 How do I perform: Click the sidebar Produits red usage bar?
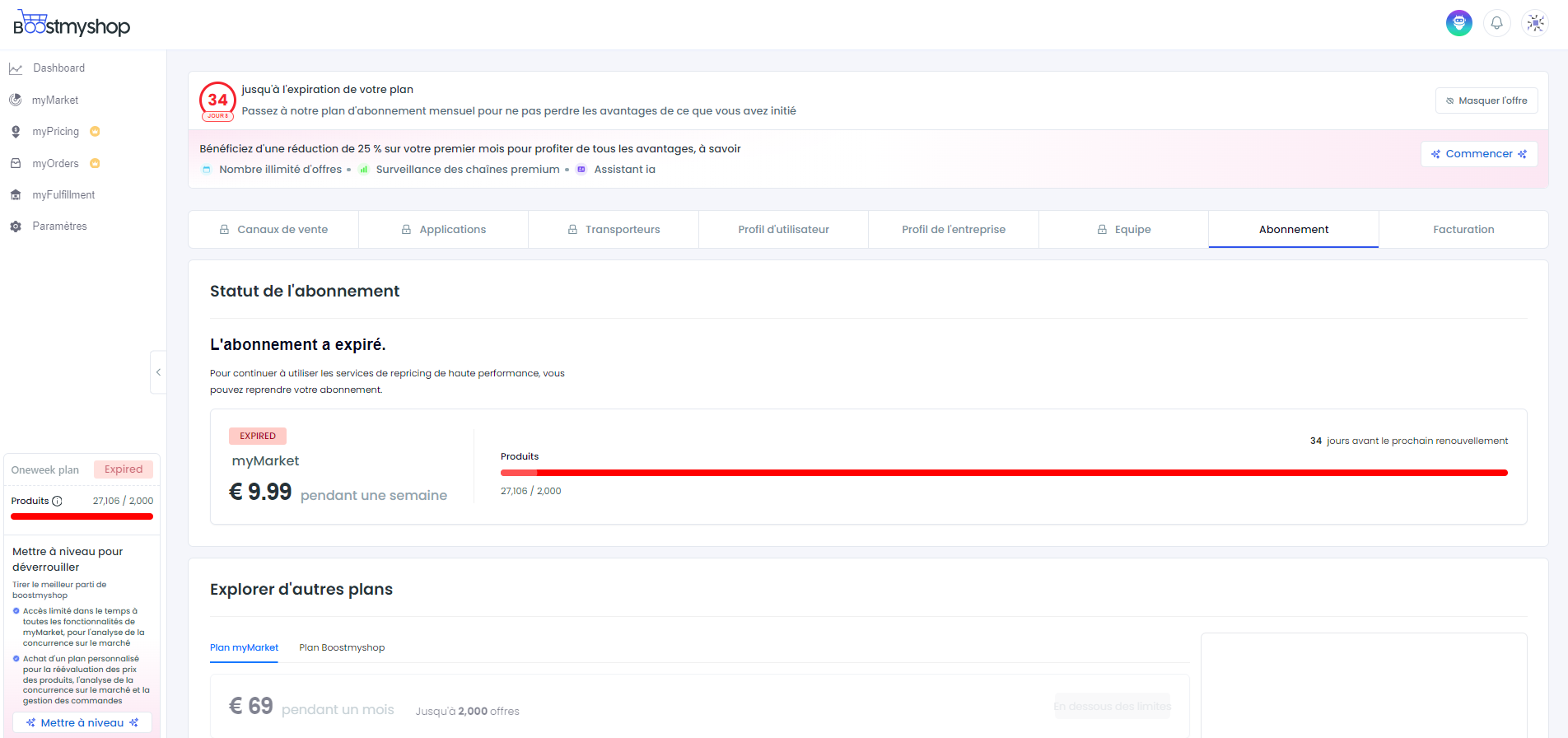[x=82, y=516]
